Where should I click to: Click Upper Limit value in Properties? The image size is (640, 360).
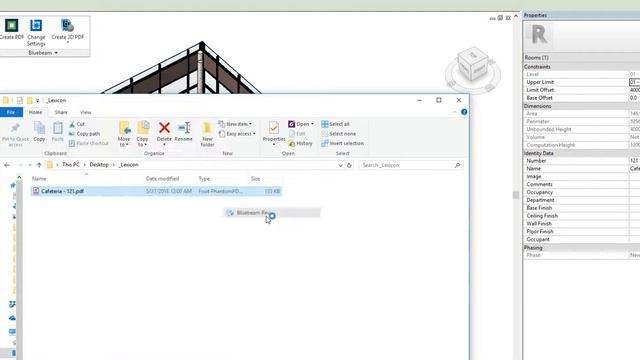pos(634,82)
